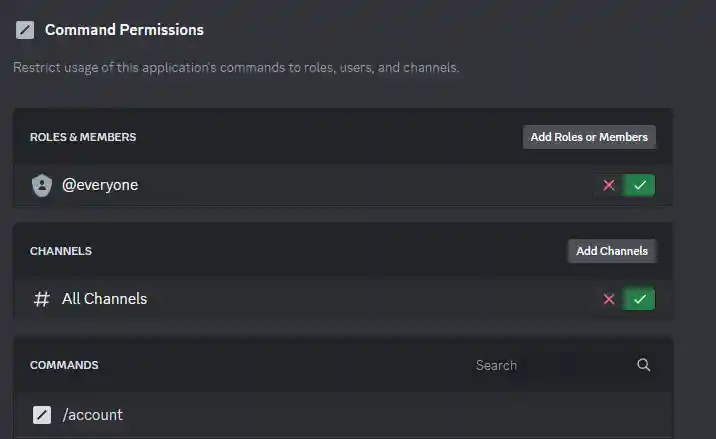Click the Command Permissions header slash icon
This screenshot has width=716, height=439.
point(25,30)
